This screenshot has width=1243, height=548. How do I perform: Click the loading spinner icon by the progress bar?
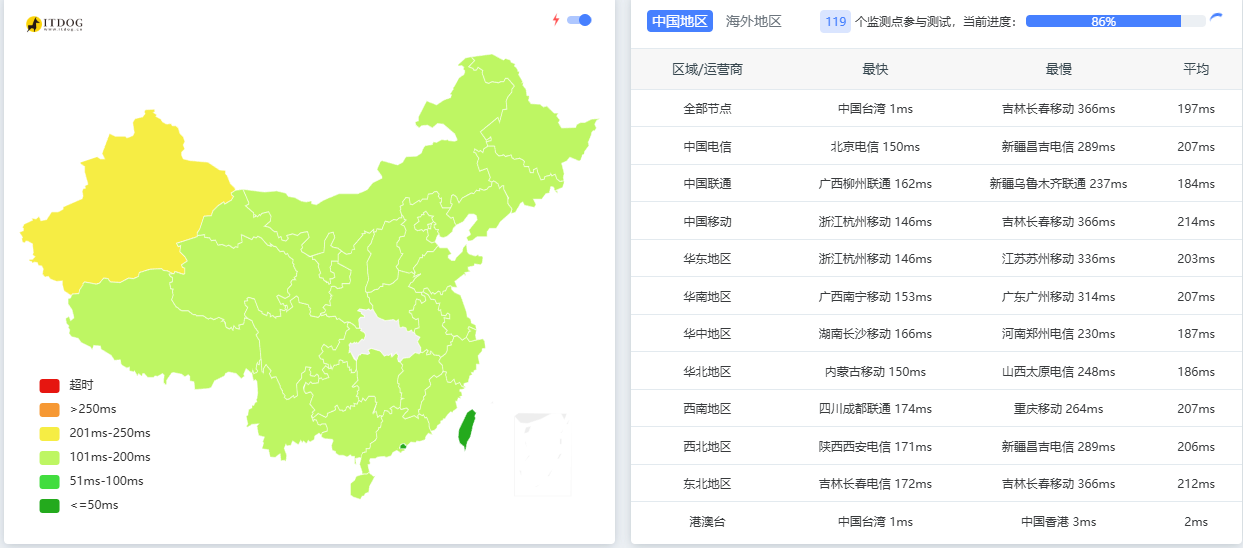(x=1216, y=18)
